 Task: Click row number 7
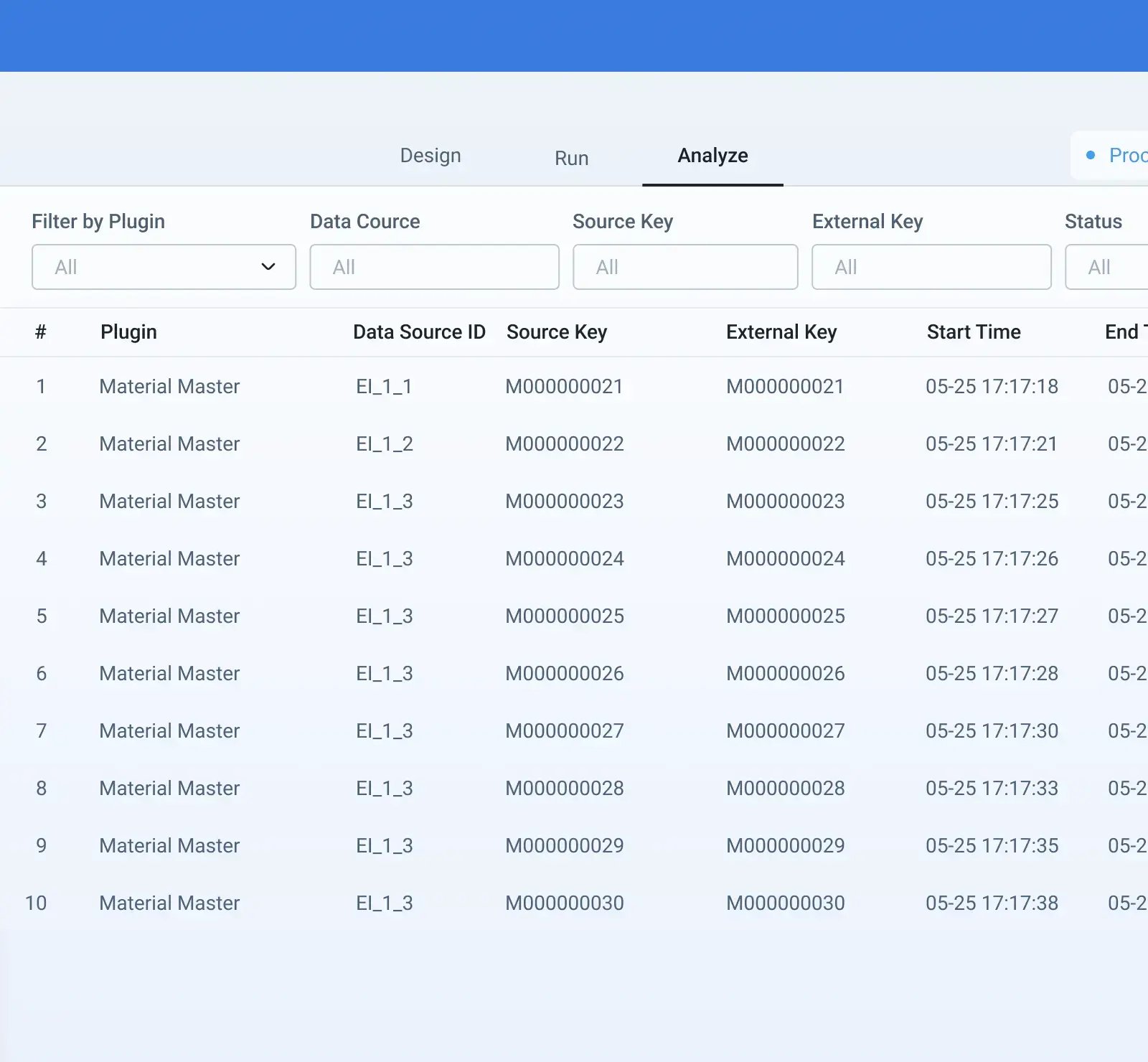click(x=41, y=730)
